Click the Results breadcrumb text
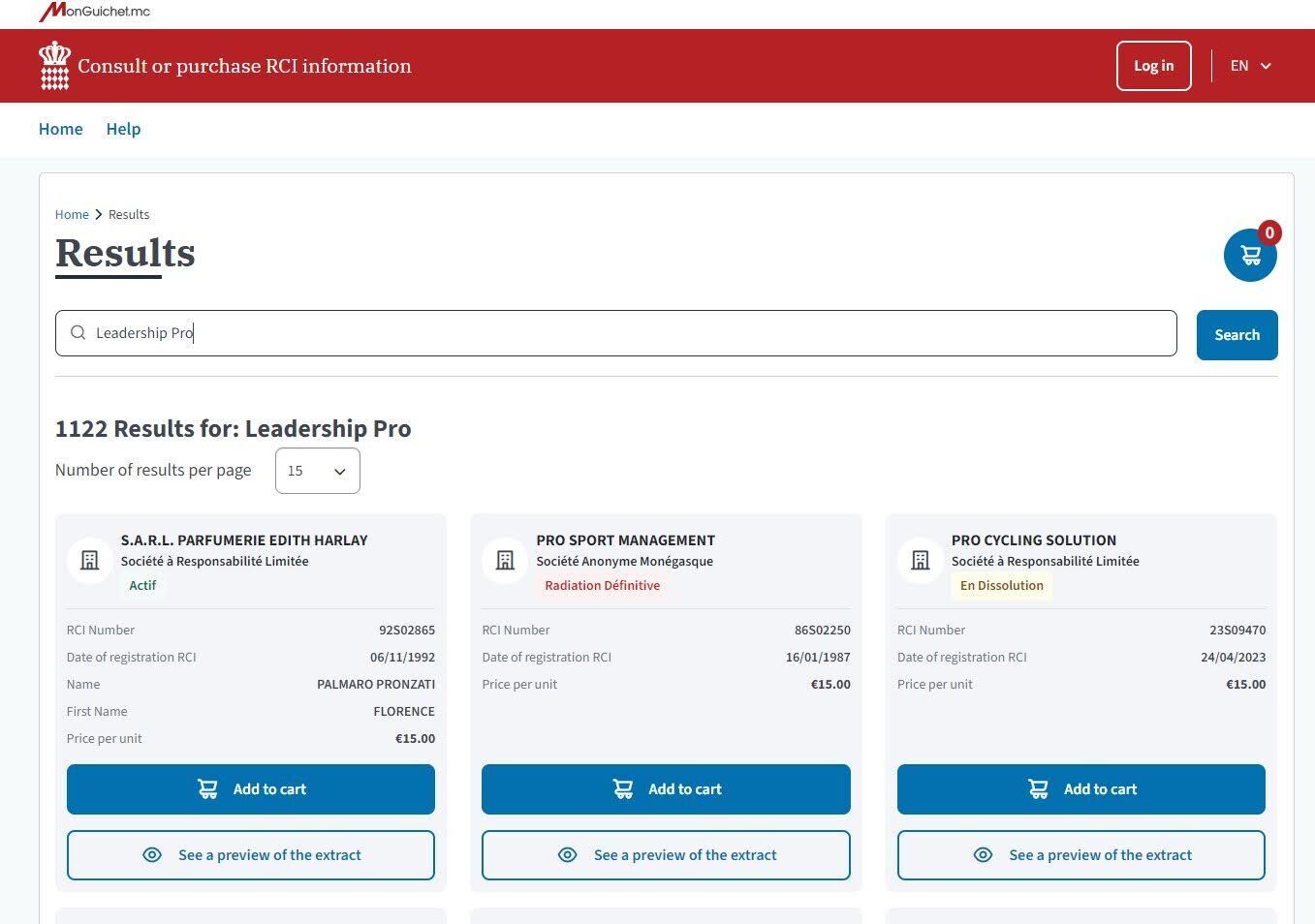The height and width of the screenshot is (924, 1315). pos(129,215)
